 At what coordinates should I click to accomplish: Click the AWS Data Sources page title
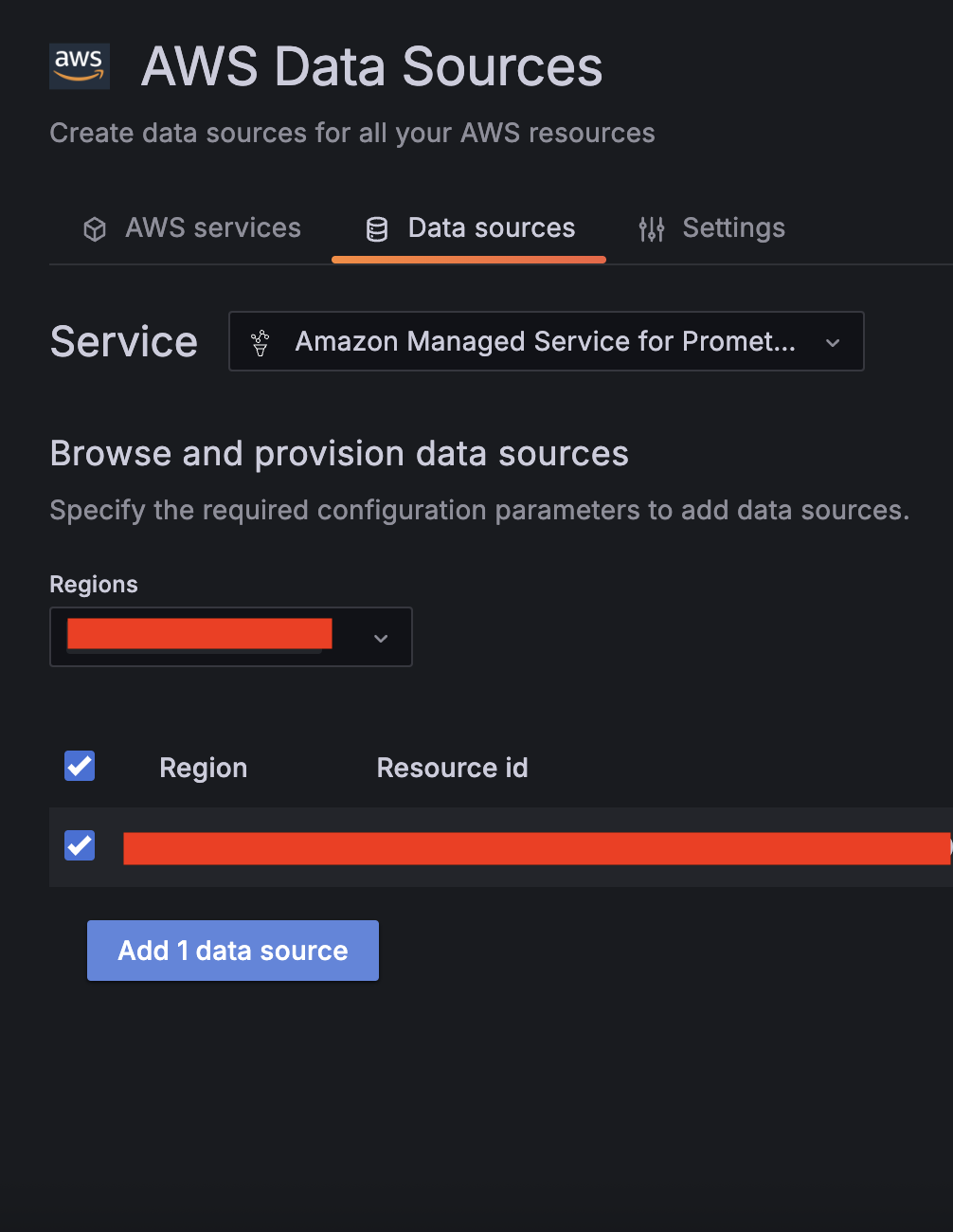click(371, 67)
